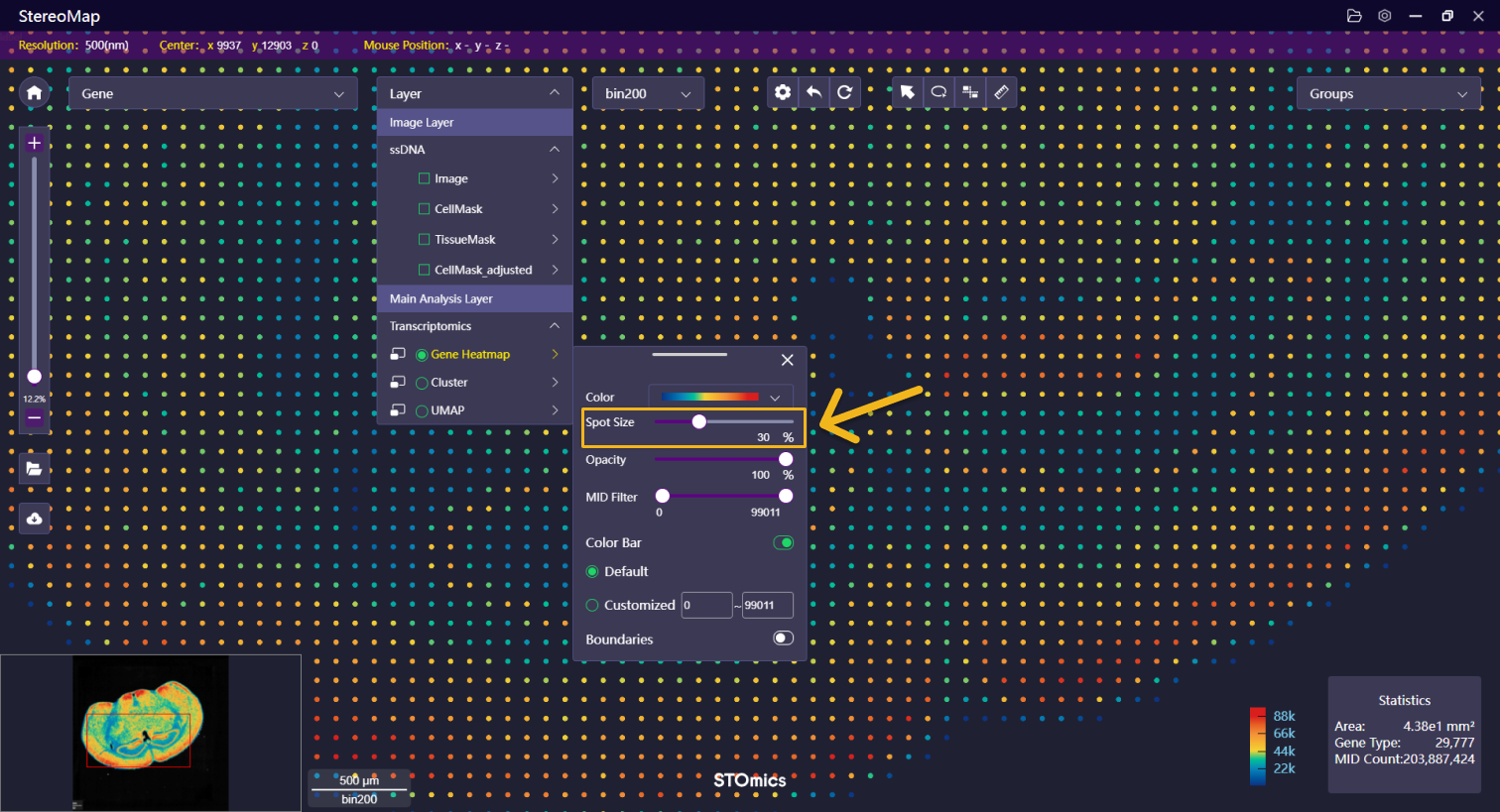Click the refresh icon in toolbar

tap(844, 92)
